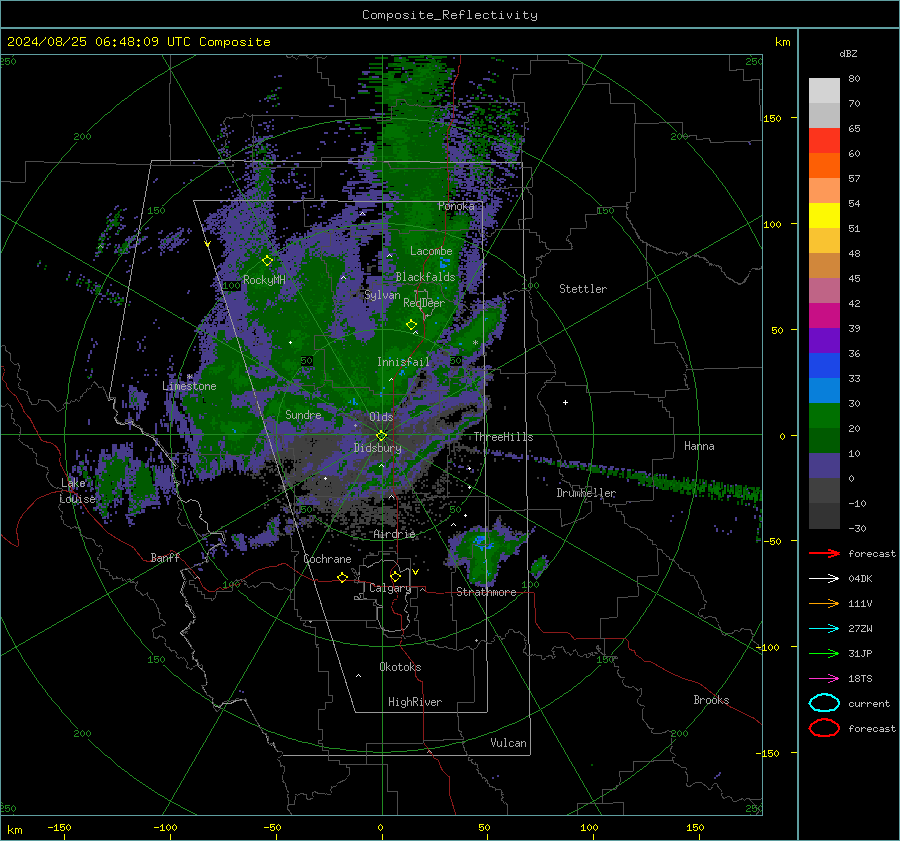
Task: Select the HighRiver label
Action: (x=415, y=702)
